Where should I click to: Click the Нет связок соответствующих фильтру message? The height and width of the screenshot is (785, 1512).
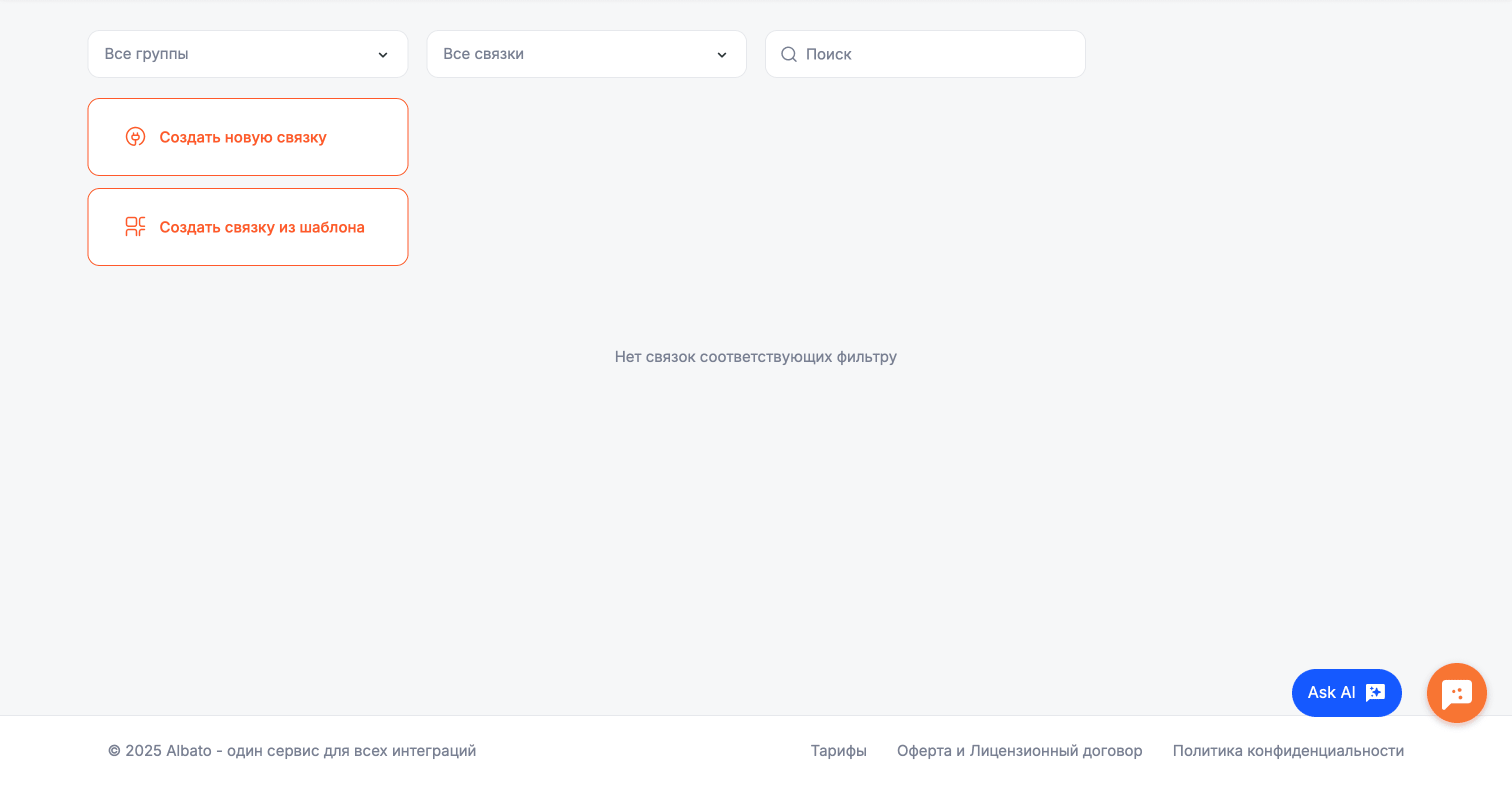755,356
